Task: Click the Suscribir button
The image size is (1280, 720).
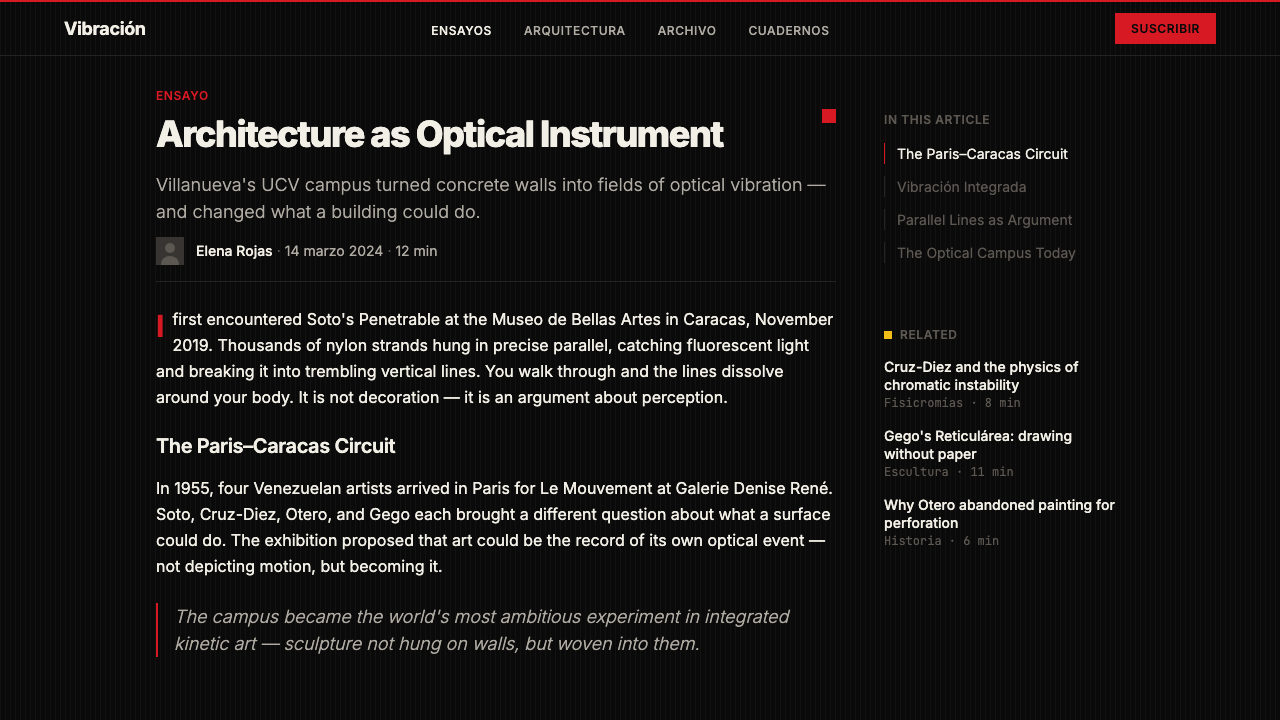Action: coord(1165,29)
